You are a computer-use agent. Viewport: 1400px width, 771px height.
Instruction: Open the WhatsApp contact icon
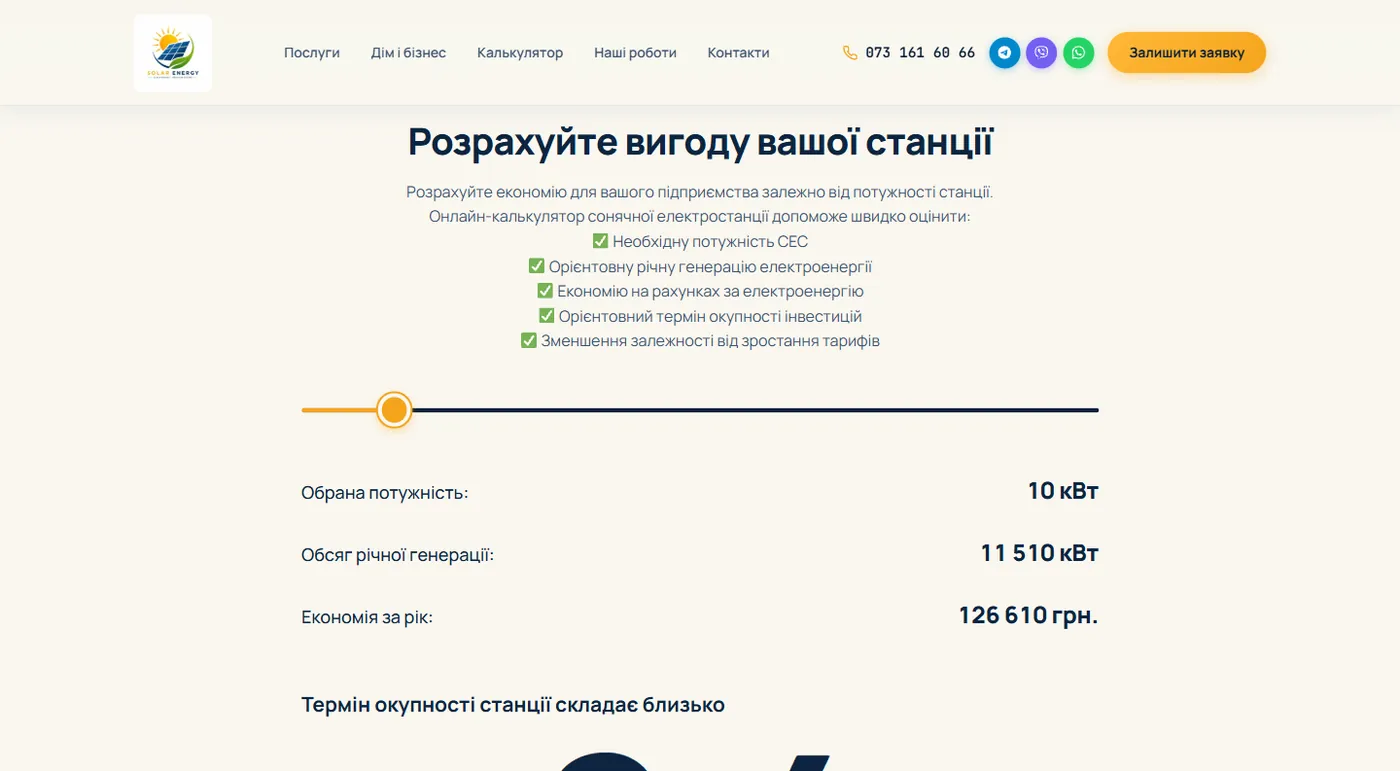tap(1079, 53)
